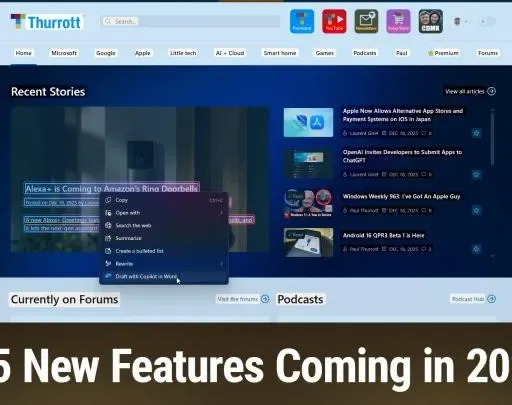Screen dimensions: 512x405
Task: Open the Microsoft nav tab
Action: pyautogui.click(x=64, y=53)
